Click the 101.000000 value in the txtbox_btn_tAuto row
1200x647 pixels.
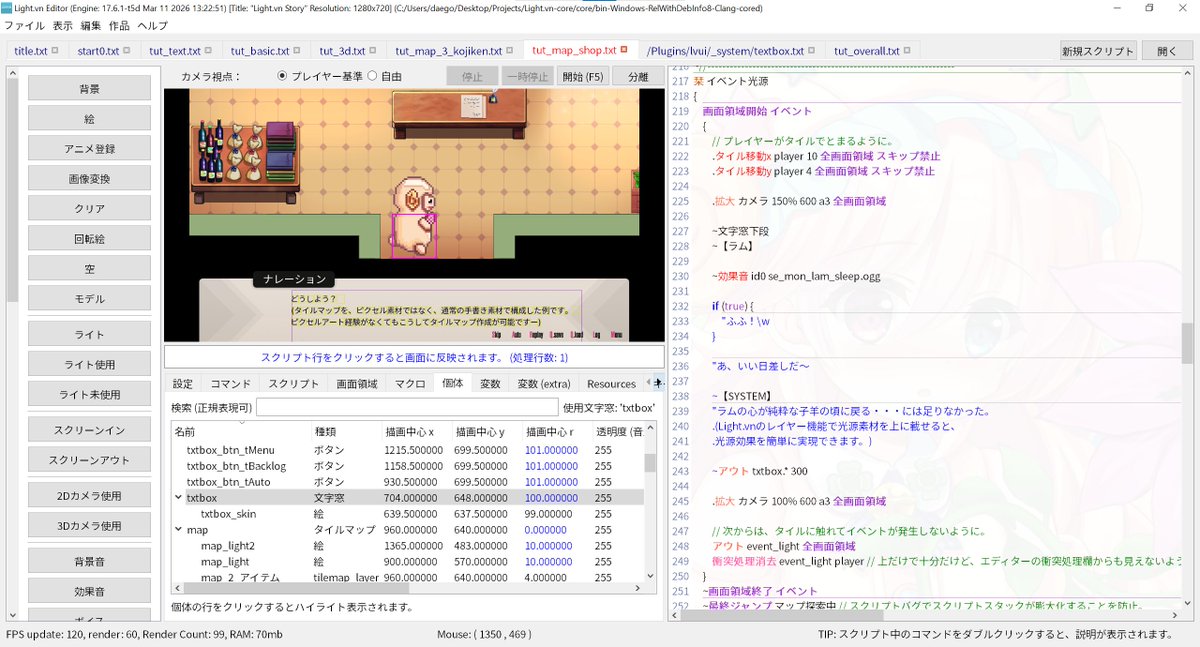pyautogui.click(x=552, y=482)
